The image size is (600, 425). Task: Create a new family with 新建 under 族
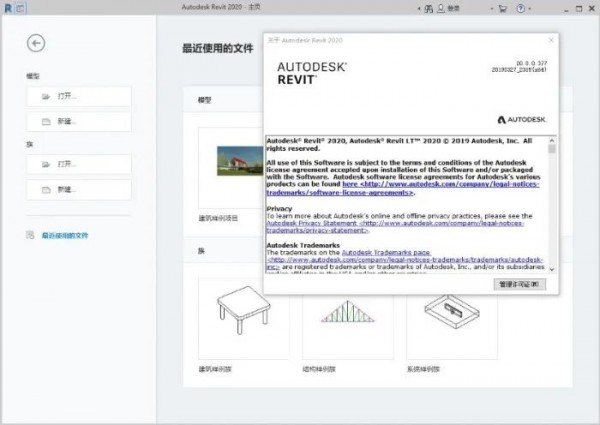coord(79,190)
